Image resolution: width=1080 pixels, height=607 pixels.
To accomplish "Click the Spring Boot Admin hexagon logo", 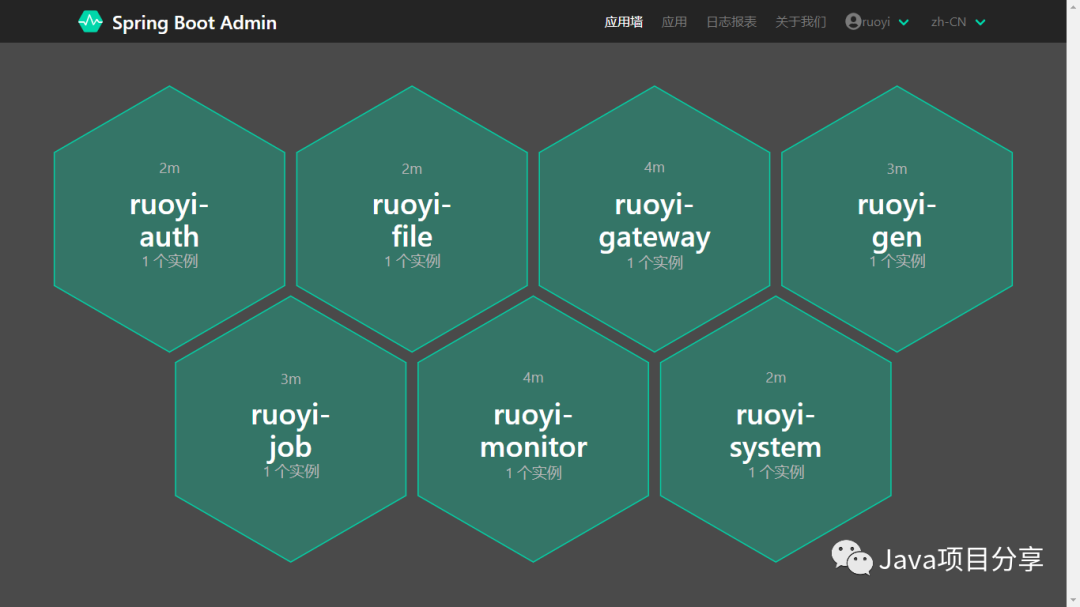I will pos(90,22).
